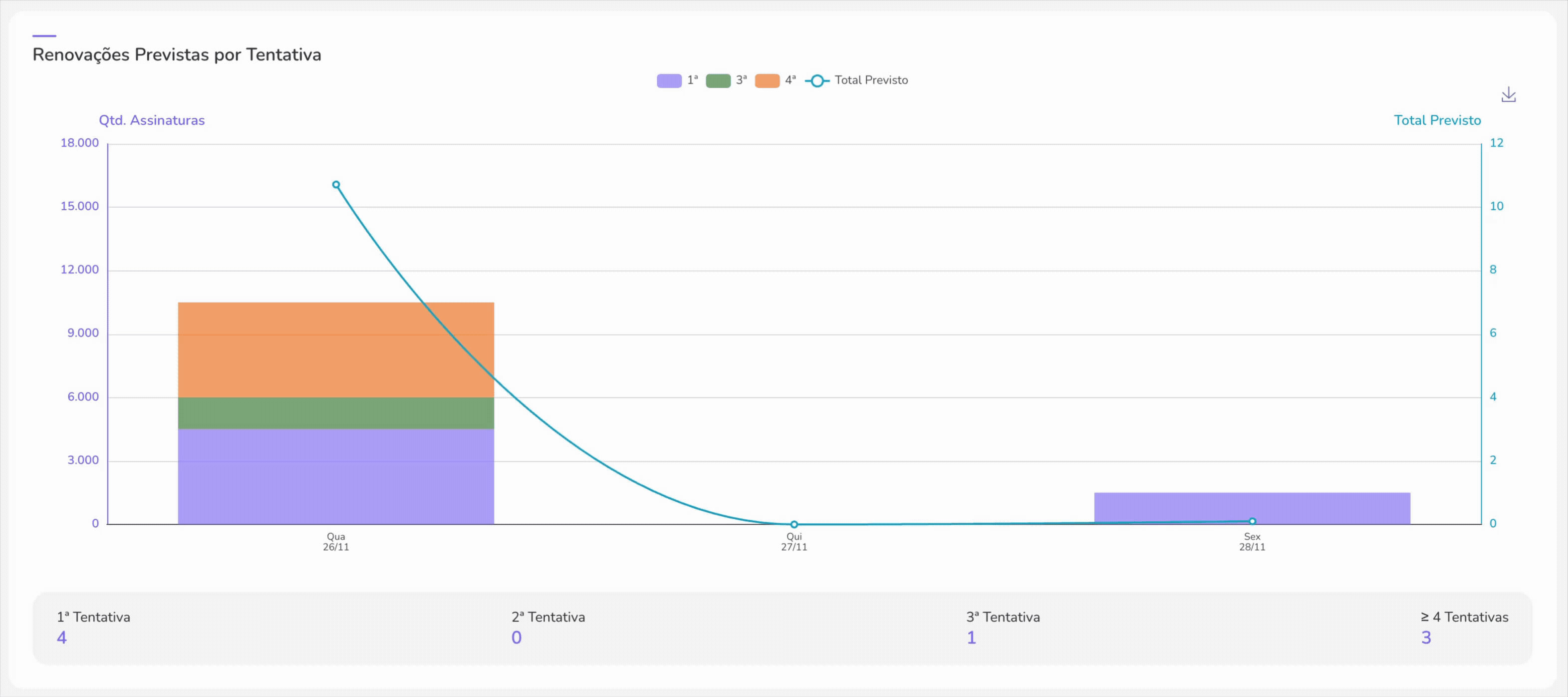Click the 2ª Tentativa value 0
Screen dimensions: 1568x697
click(516, 638)
